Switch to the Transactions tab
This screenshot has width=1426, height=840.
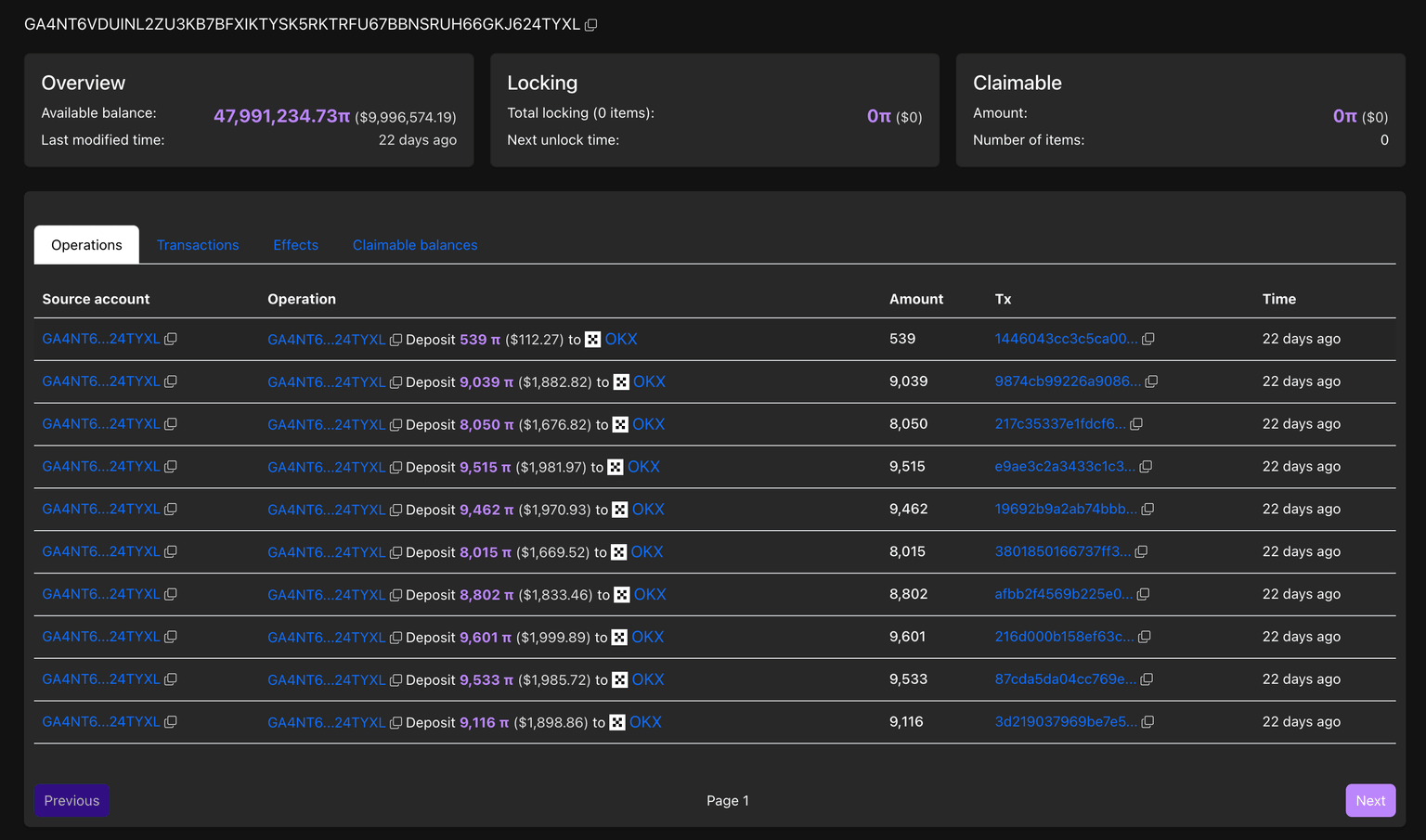point(198,244)
